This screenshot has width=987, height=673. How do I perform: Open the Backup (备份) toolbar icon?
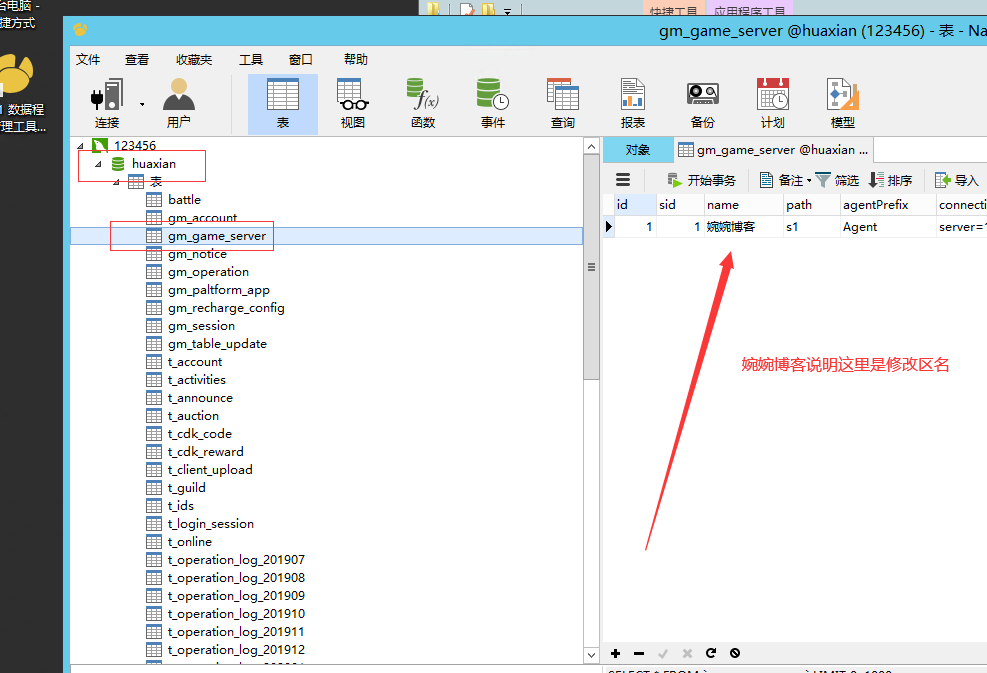(702, 103)
